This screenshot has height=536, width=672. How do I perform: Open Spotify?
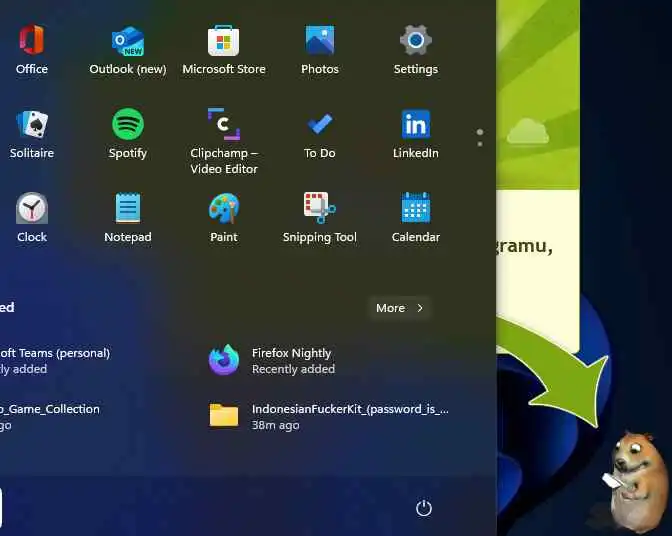pyautogui.click(x=128, y=133)
